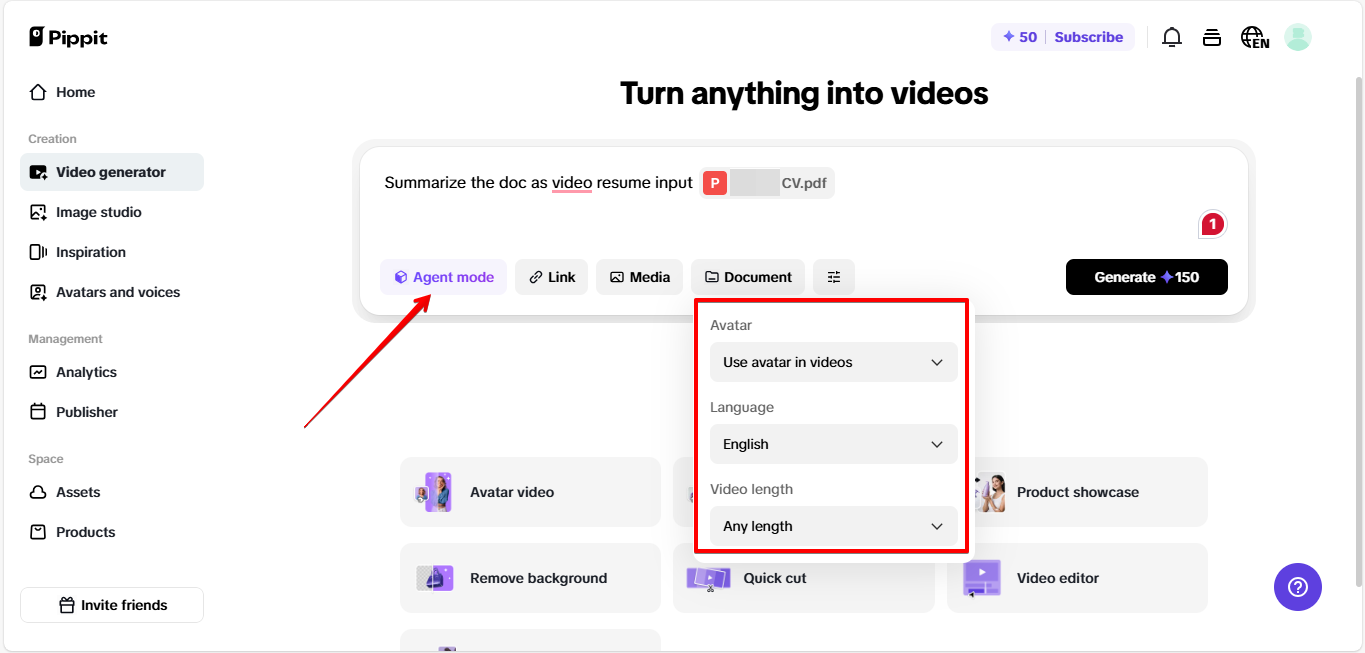
Task: Toggle Agent mode button
Action: [x=443, y=277]
